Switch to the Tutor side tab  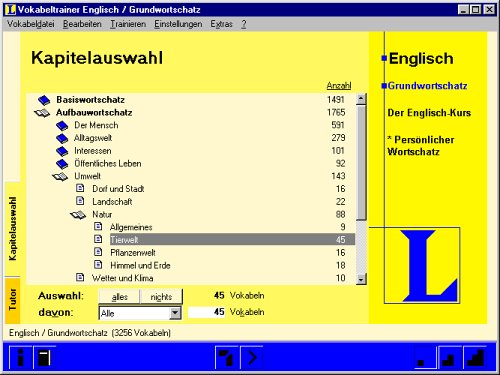coord(13,300)
